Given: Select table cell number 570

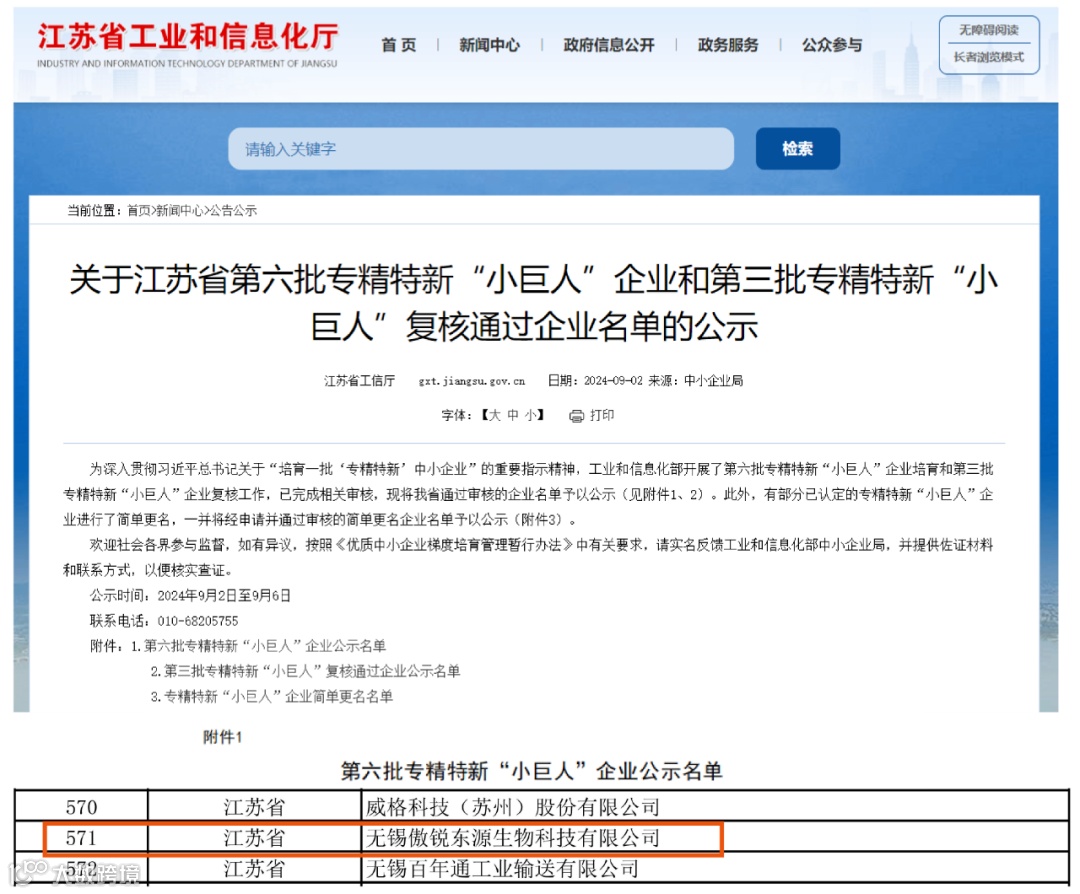Looking at the screenshot, I should tap(81, 807).
